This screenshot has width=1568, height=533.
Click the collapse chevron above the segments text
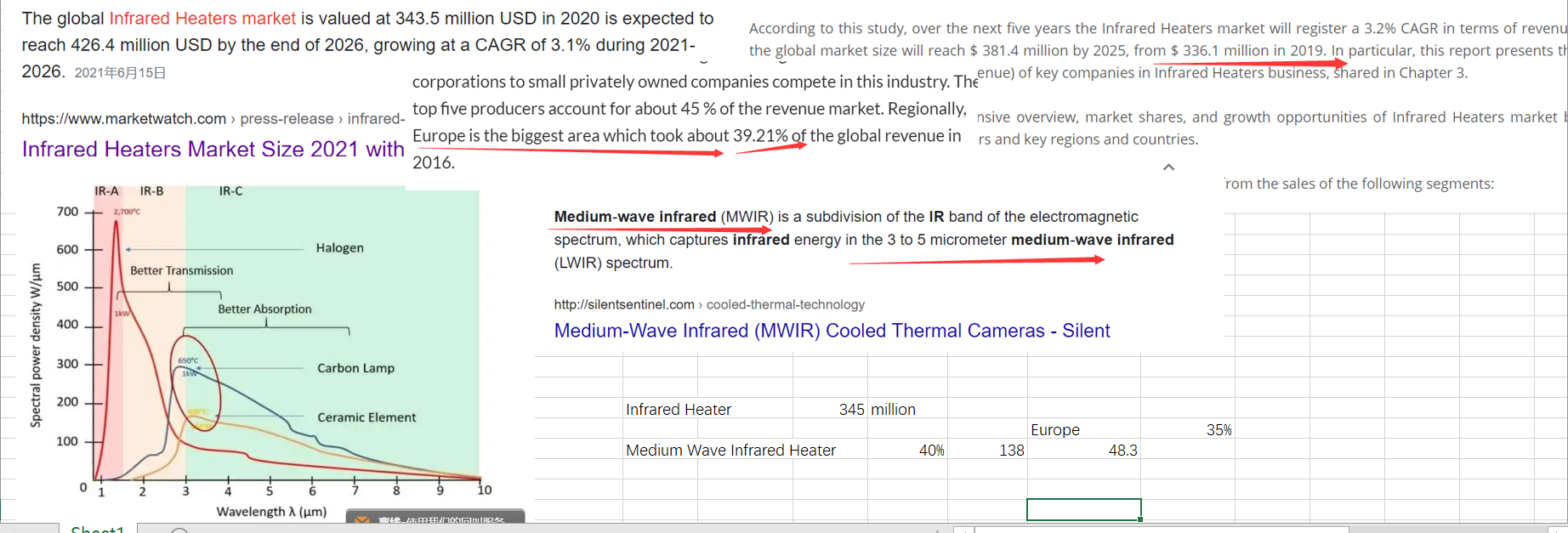(1168, 167)
